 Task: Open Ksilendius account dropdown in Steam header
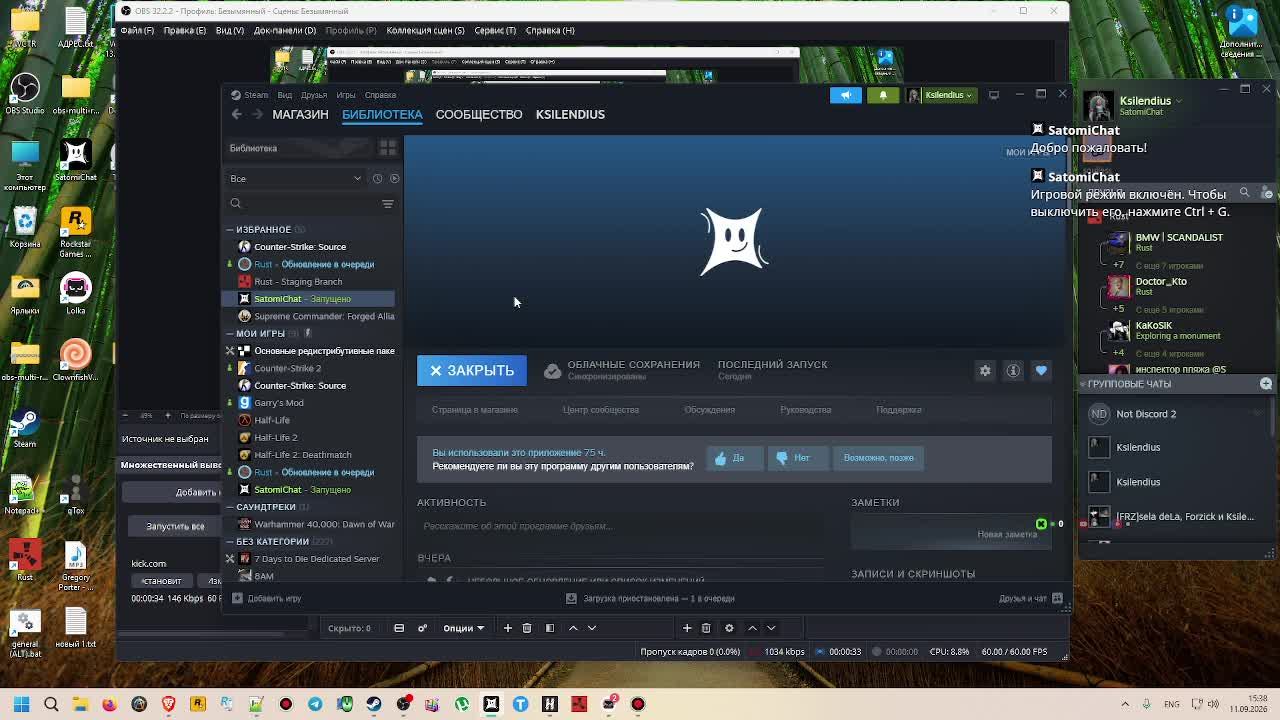point(940,95)
